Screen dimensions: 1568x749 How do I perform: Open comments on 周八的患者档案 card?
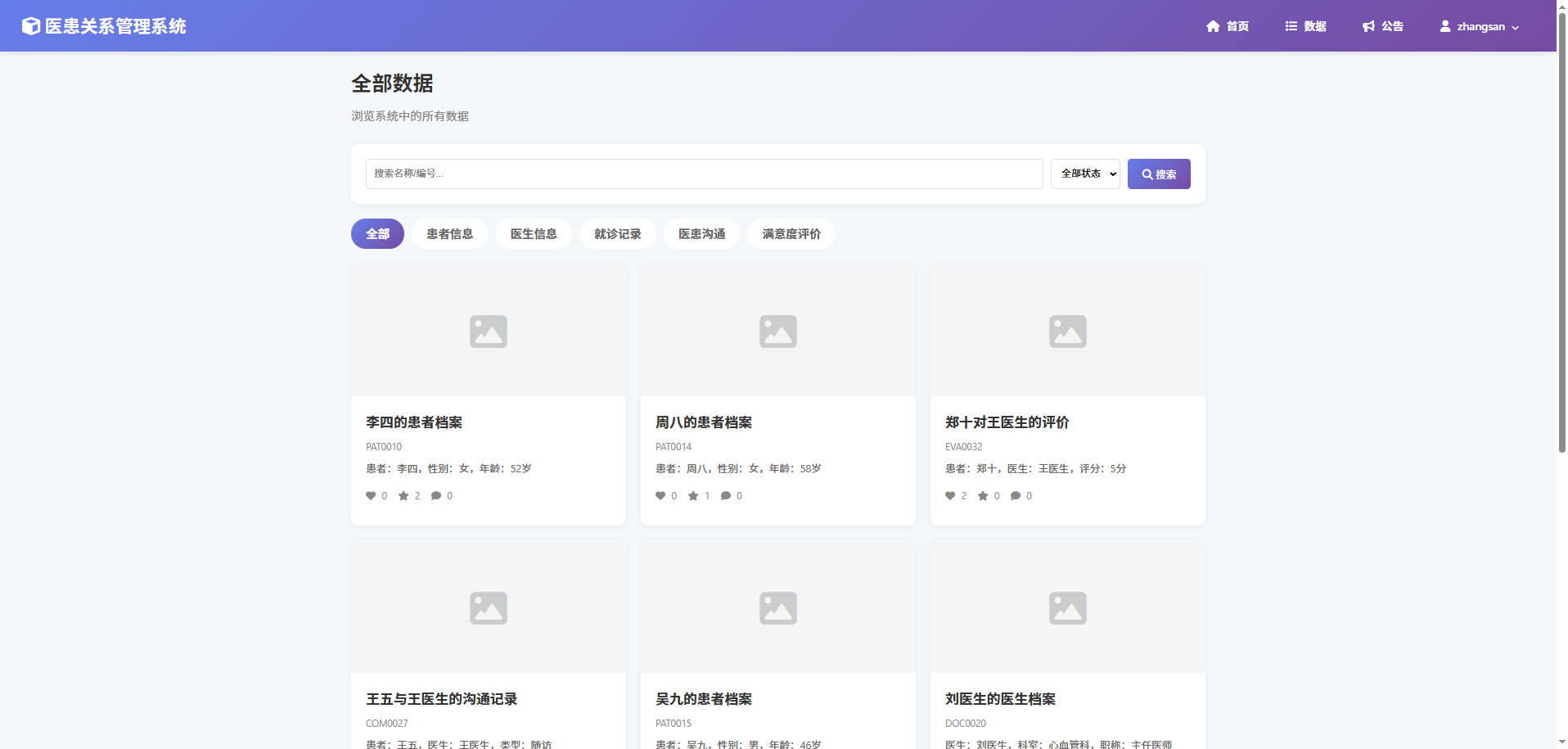click(726, 495)
